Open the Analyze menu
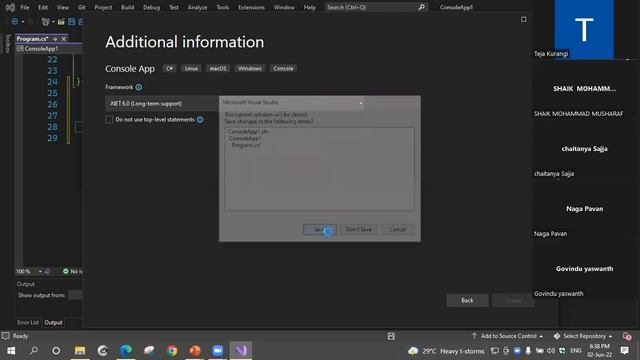The width and height of the screenshot is (640, 360). coord(197,7)
